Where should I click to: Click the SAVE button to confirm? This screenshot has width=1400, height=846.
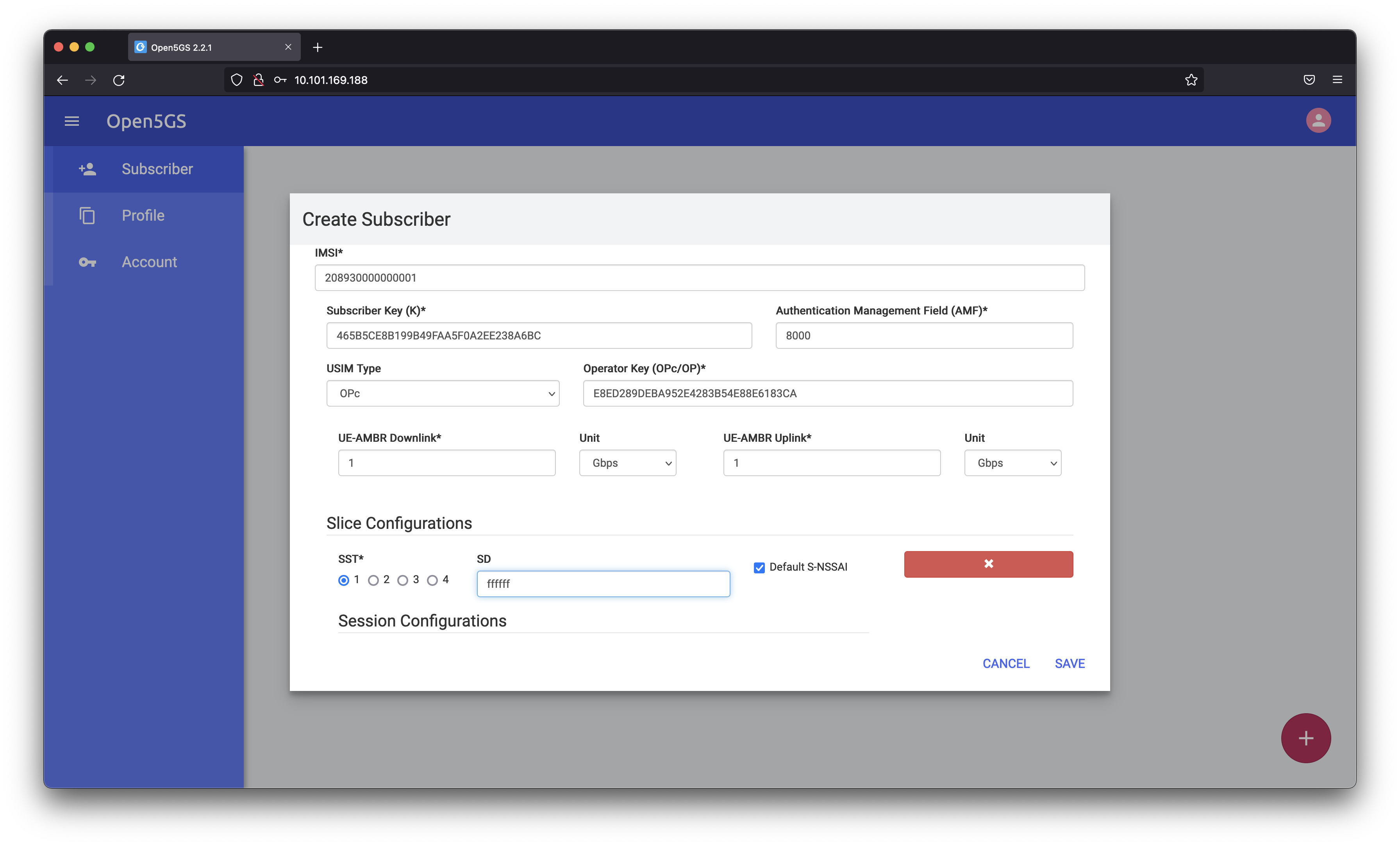(x=1070, y=663)
